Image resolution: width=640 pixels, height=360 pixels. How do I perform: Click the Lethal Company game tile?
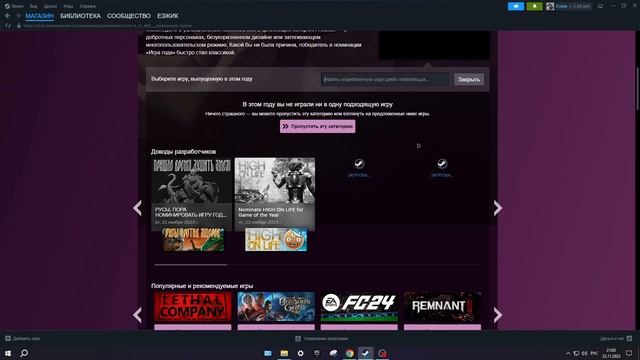click(x=193, y=307)
